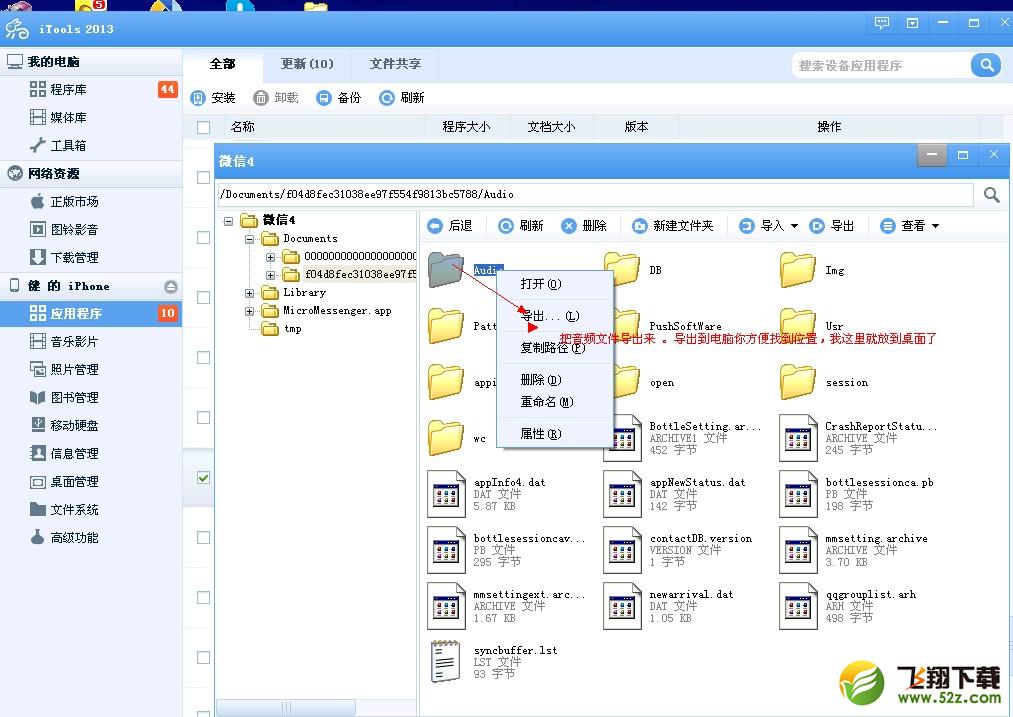Choose 删除(D) from context menu
Viewport: 1013px width, 717px height.
click(x=554, y=380)
